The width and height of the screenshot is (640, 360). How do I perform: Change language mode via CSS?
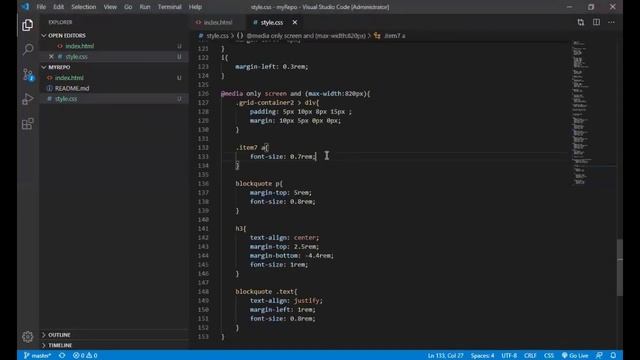(x=549, y=356)
